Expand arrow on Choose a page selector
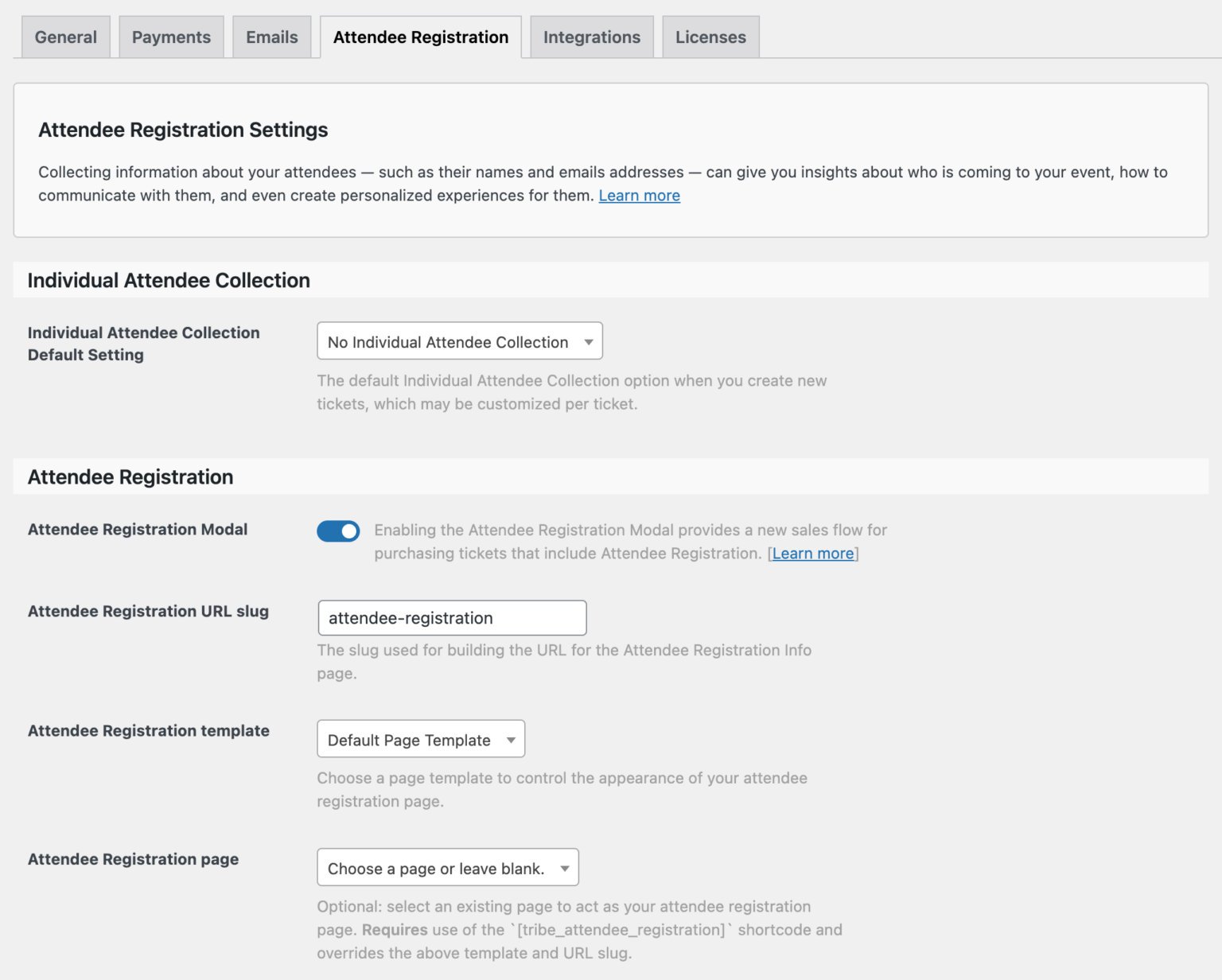This screenshot has width=1222, height=980. 564,868
